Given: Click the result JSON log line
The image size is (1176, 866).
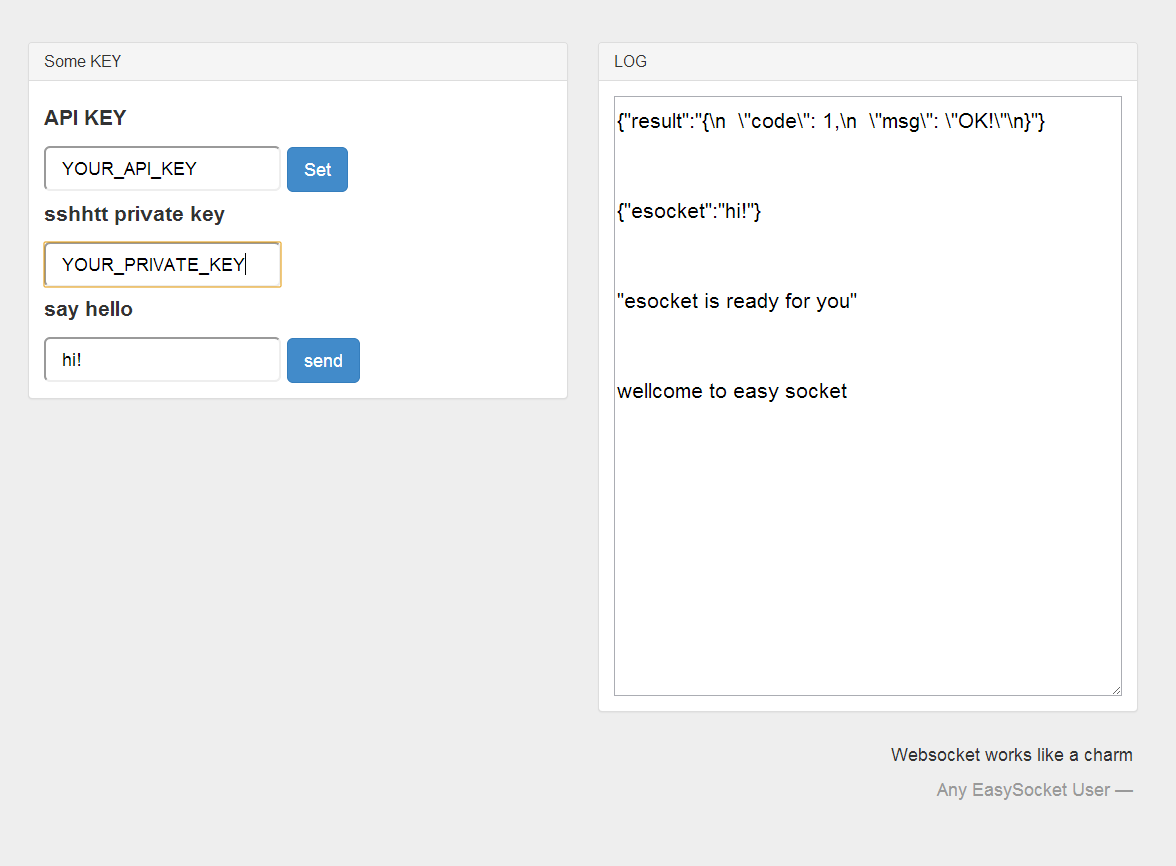Looking at the screenshot, I should point(830,121).
